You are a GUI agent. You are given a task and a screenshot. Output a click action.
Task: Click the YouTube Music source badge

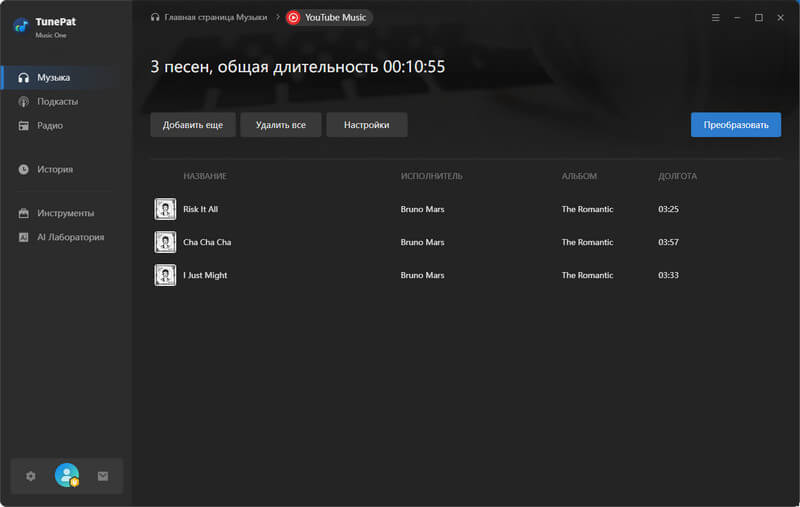click(x=329, y=18)
